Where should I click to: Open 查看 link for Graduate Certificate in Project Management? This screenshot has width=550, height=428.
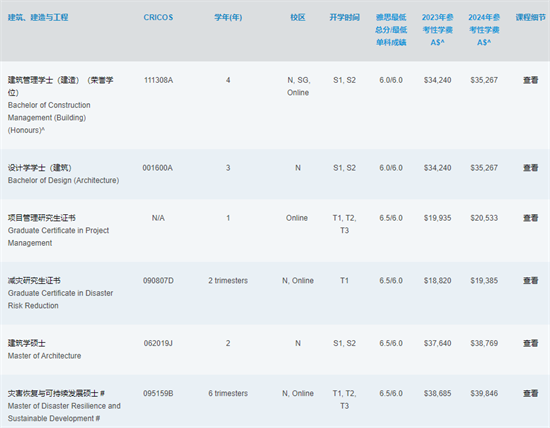[x=530, y=218]
